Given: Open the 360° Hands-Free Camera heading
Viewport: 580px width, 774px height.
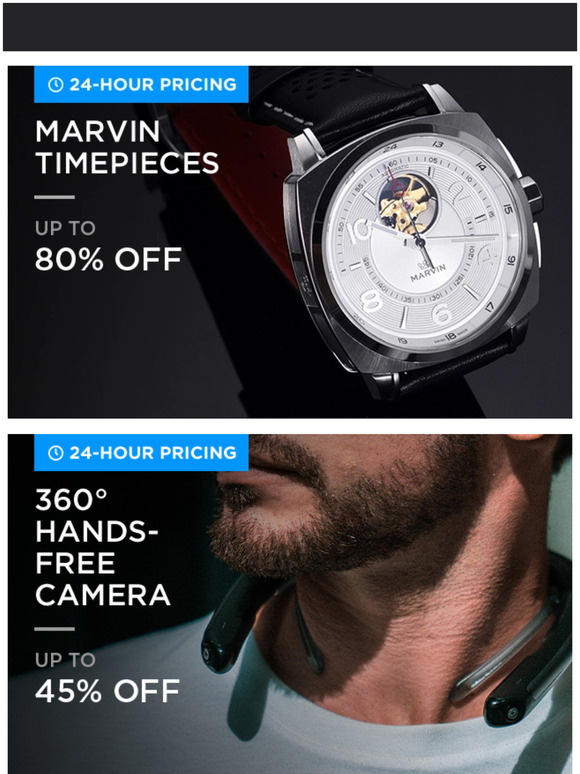Looking at the screenshot, I should click(103, 547).
